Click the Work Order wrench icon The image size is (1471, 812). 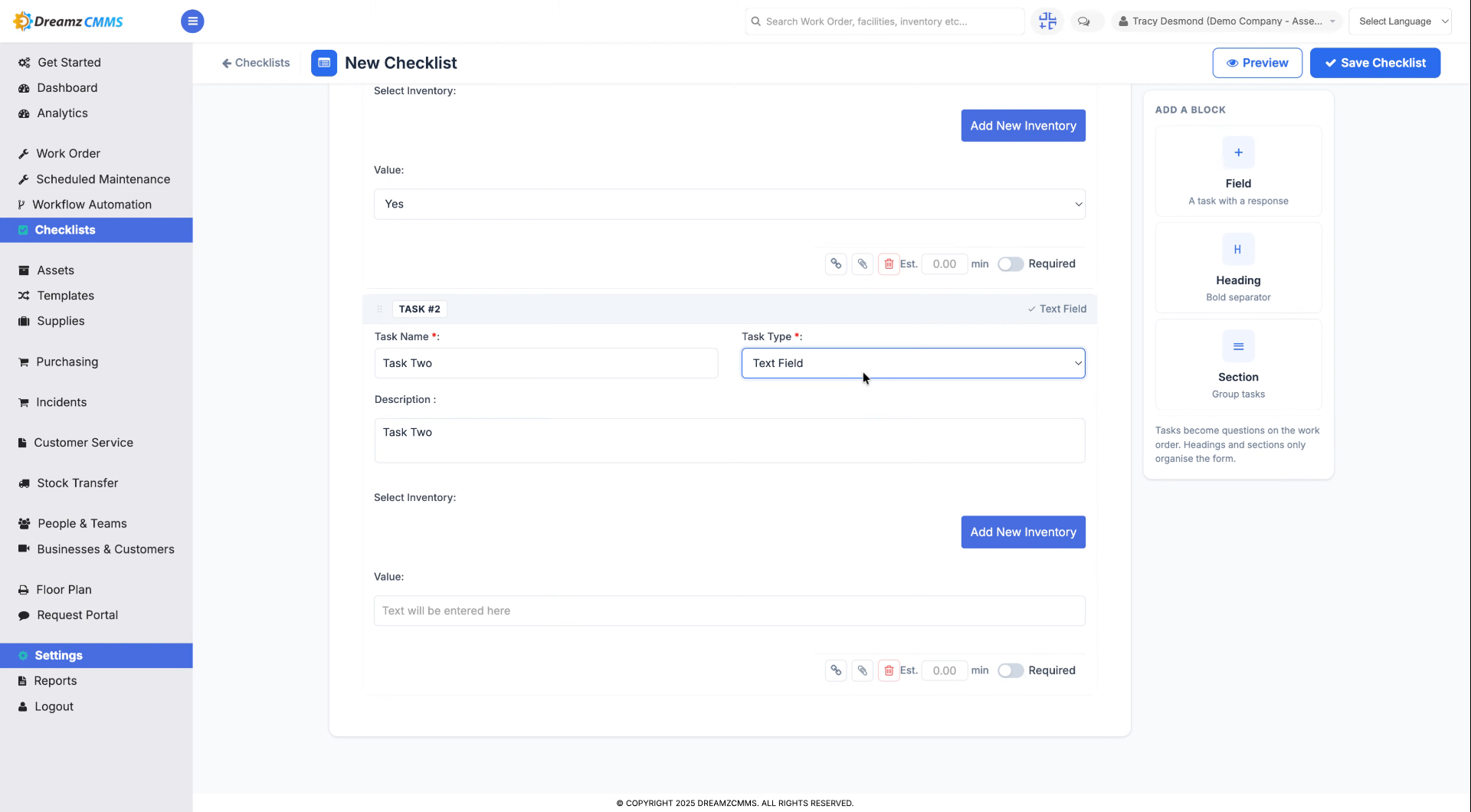24,154
